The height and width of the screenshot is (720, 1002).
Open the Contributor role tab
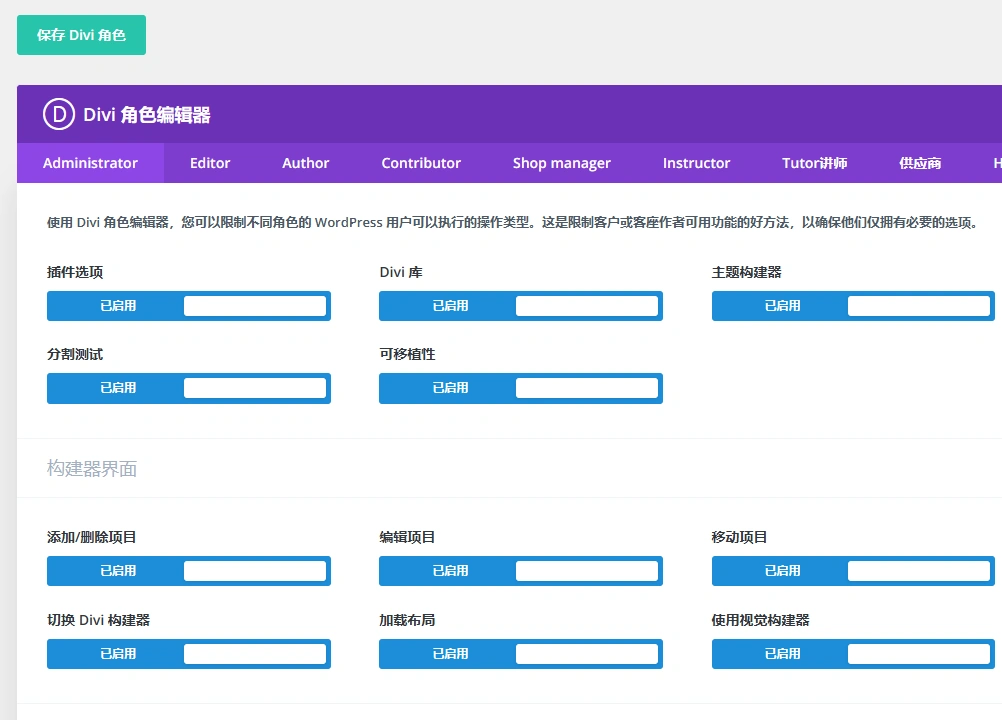tap(420, 163)
